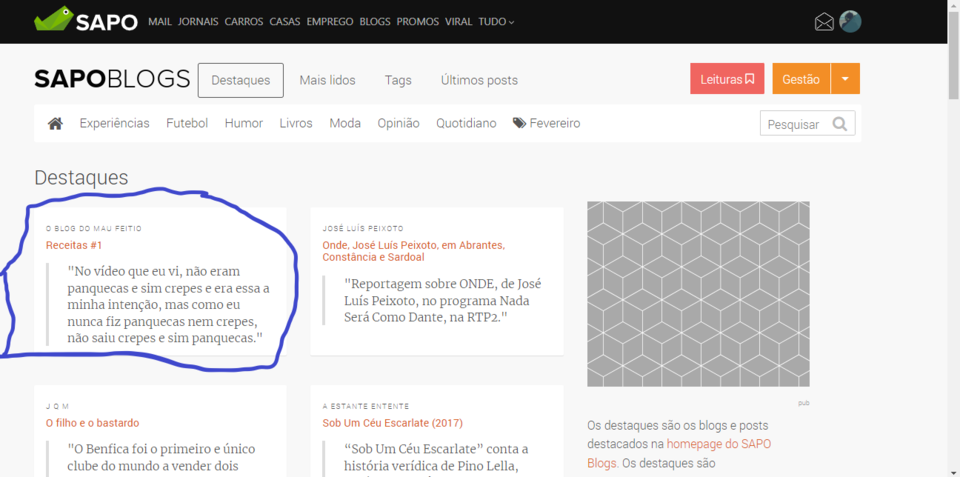Image resolution: width=960 pixels, height=477 pixels.
Task: Open the Humor category
Action: [244, 124]
